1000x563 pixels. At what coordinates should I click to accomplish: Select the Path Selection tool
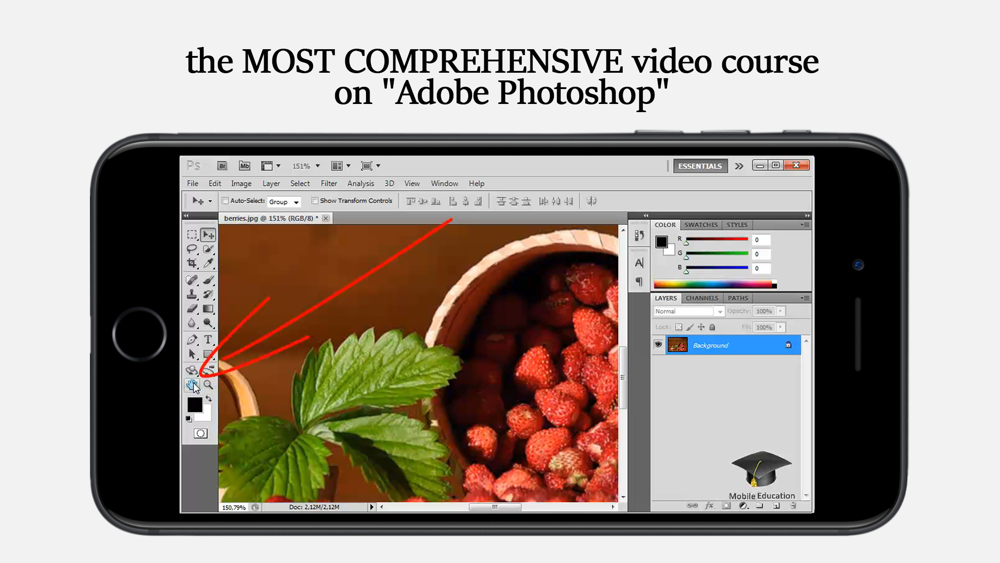(x=191, y=354)
